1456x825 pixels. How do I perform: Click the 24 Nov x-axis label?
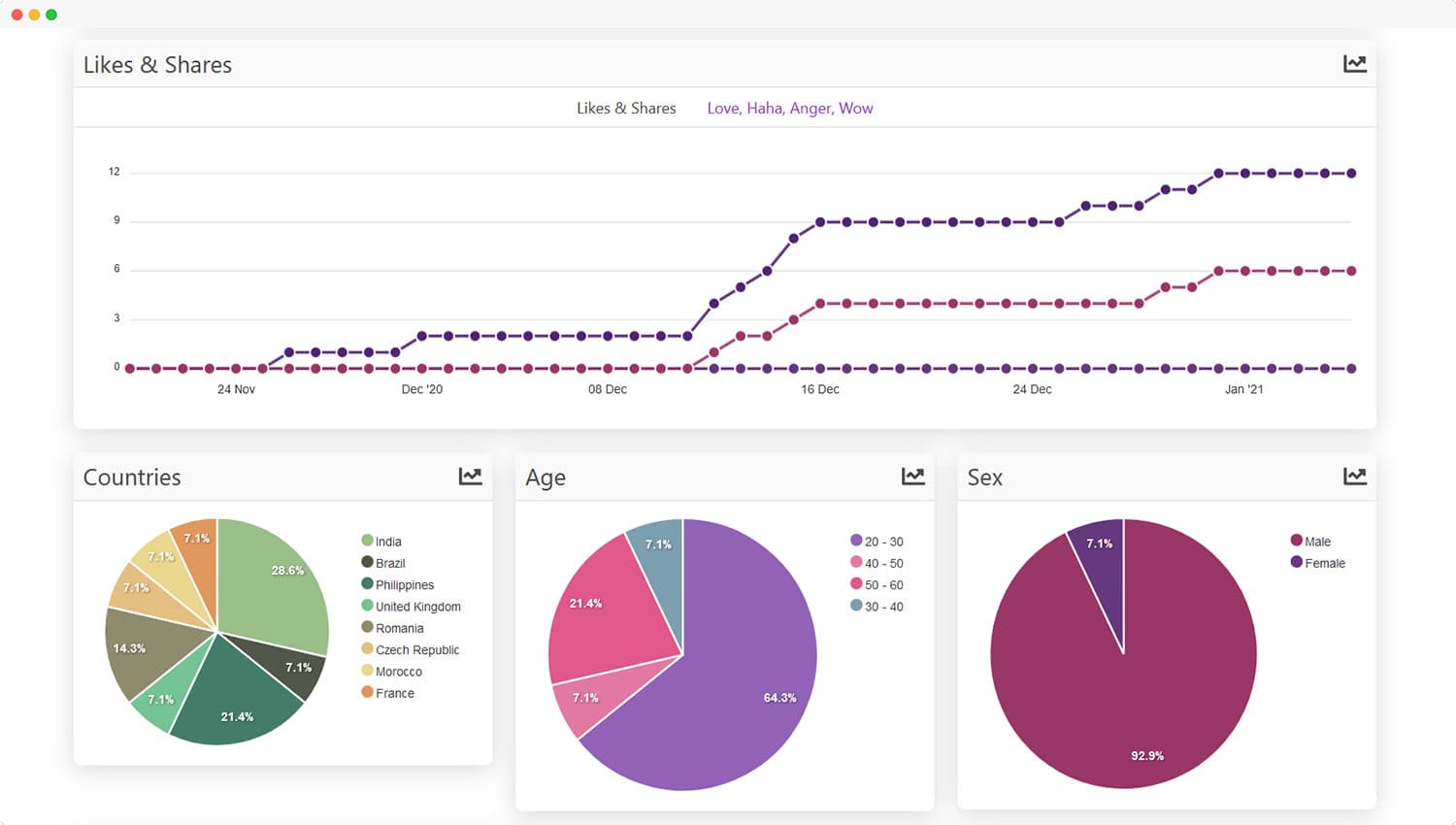point(236,389)
